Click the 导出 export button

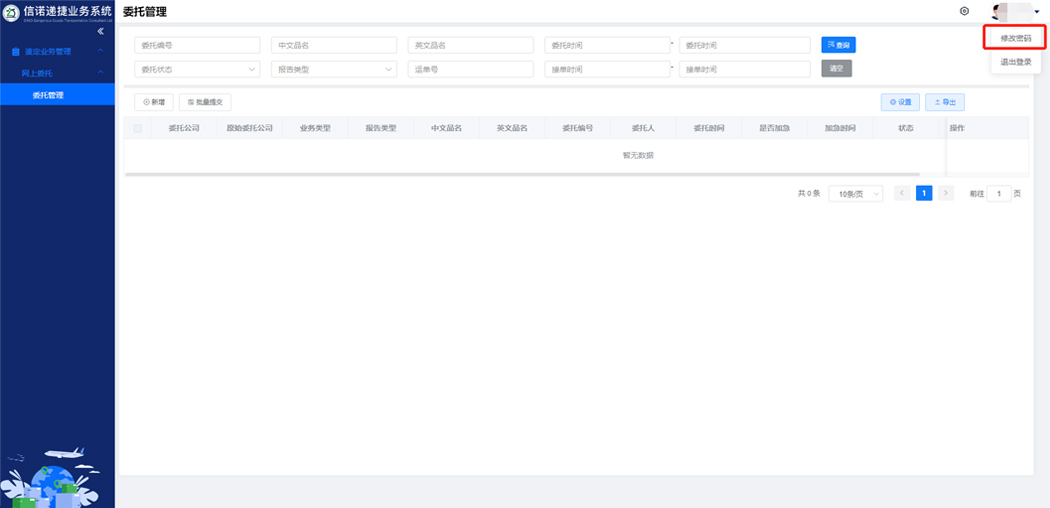pos(945,102)
